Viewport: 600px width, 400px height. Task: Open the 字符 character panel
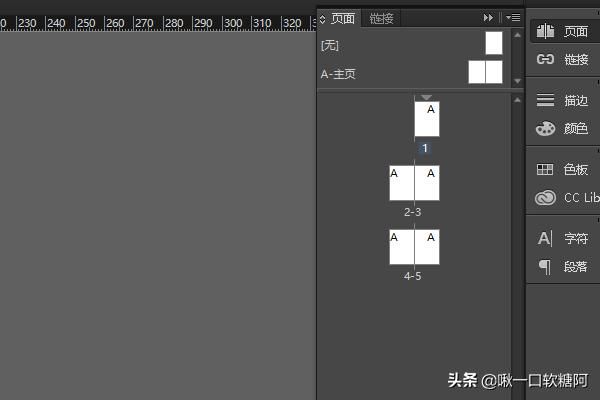tap(562, 238)
